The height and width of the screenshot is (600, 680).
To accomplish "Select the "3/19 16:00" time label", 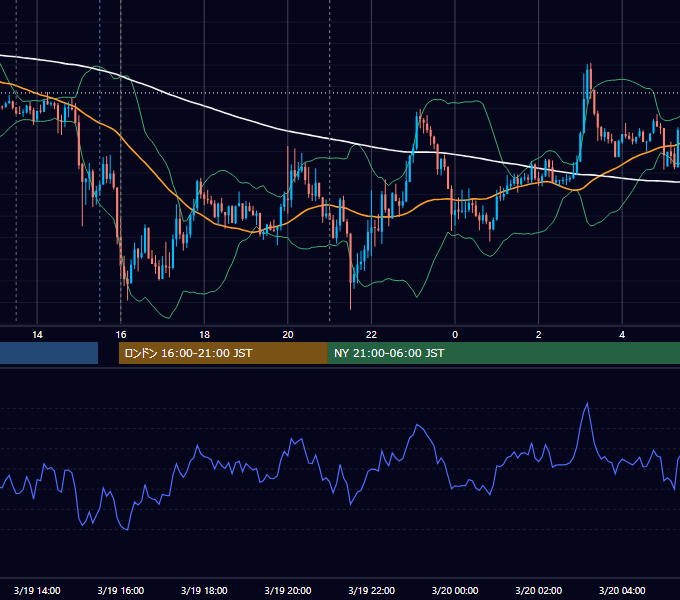I will coord(121,590).
